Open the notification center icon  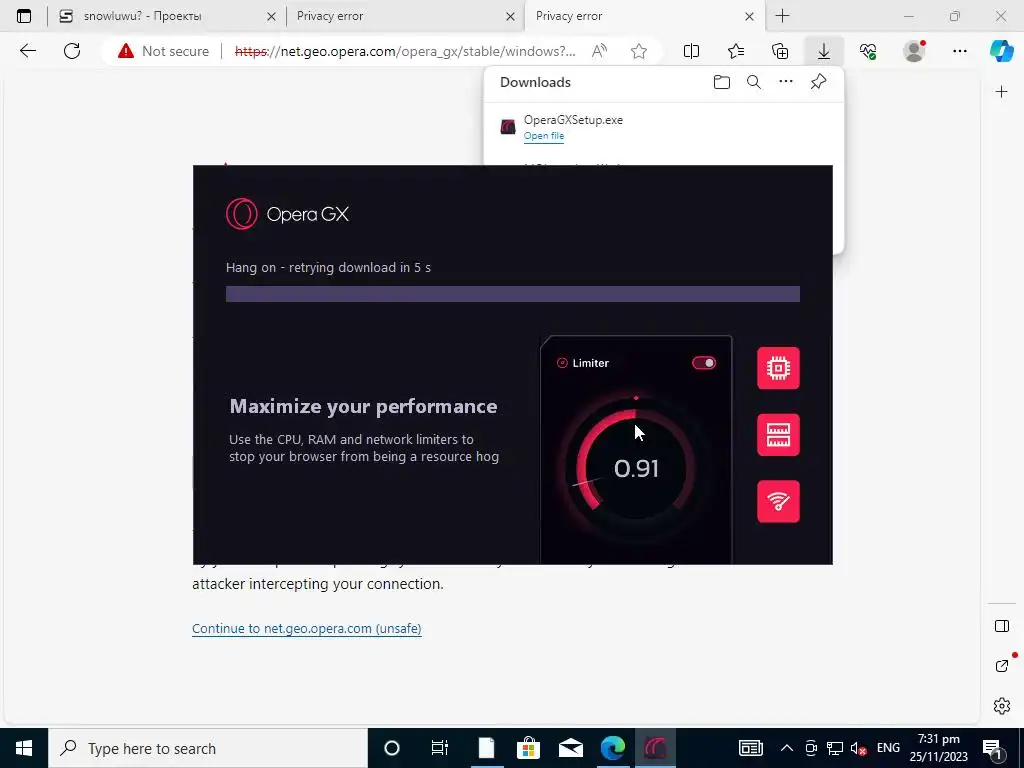coord(992,748)
